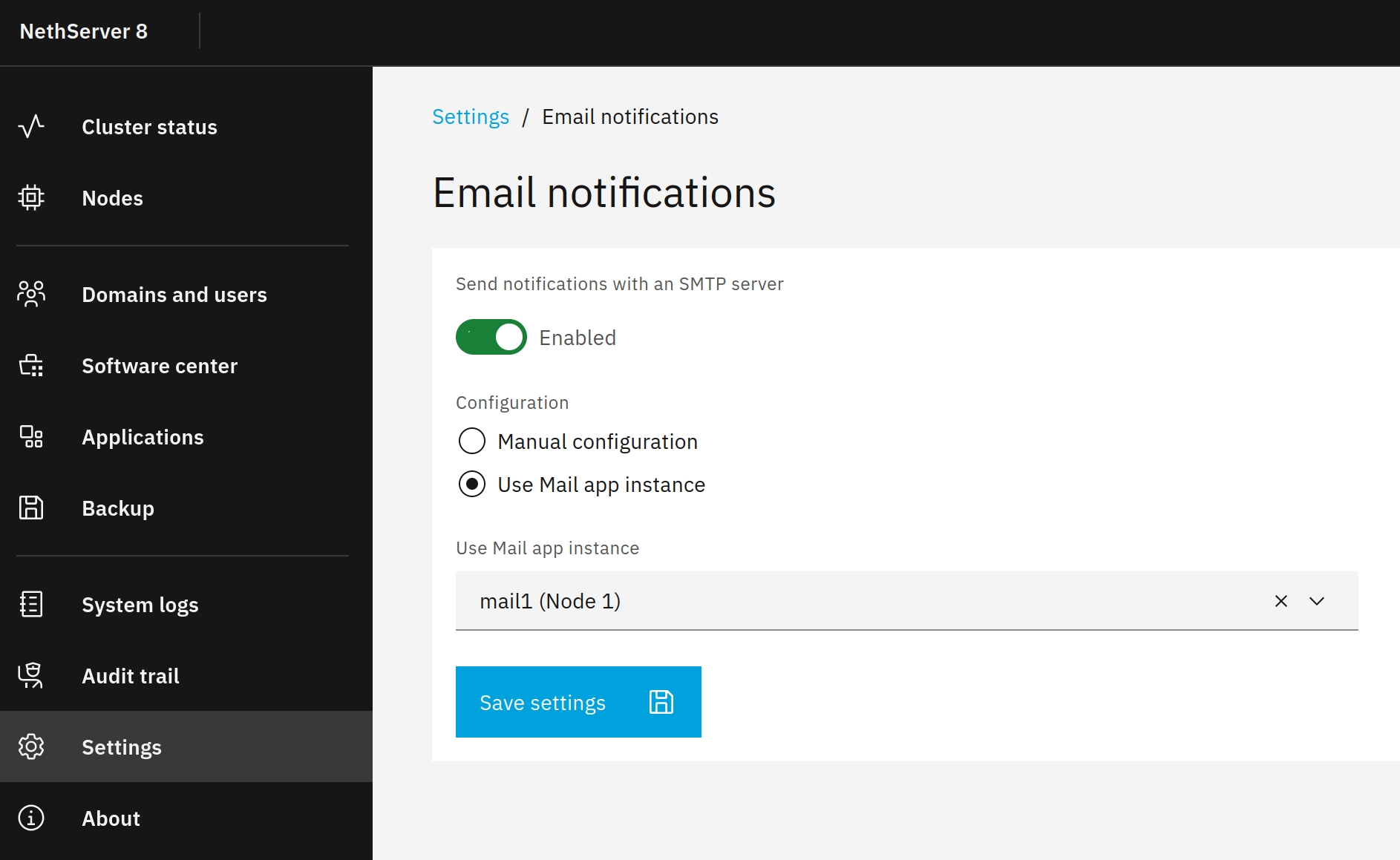Image resolution: width=1400 pixels, height=860 pixels.
Task: Click the Cluster status activity icon
Action: (31, 127)
